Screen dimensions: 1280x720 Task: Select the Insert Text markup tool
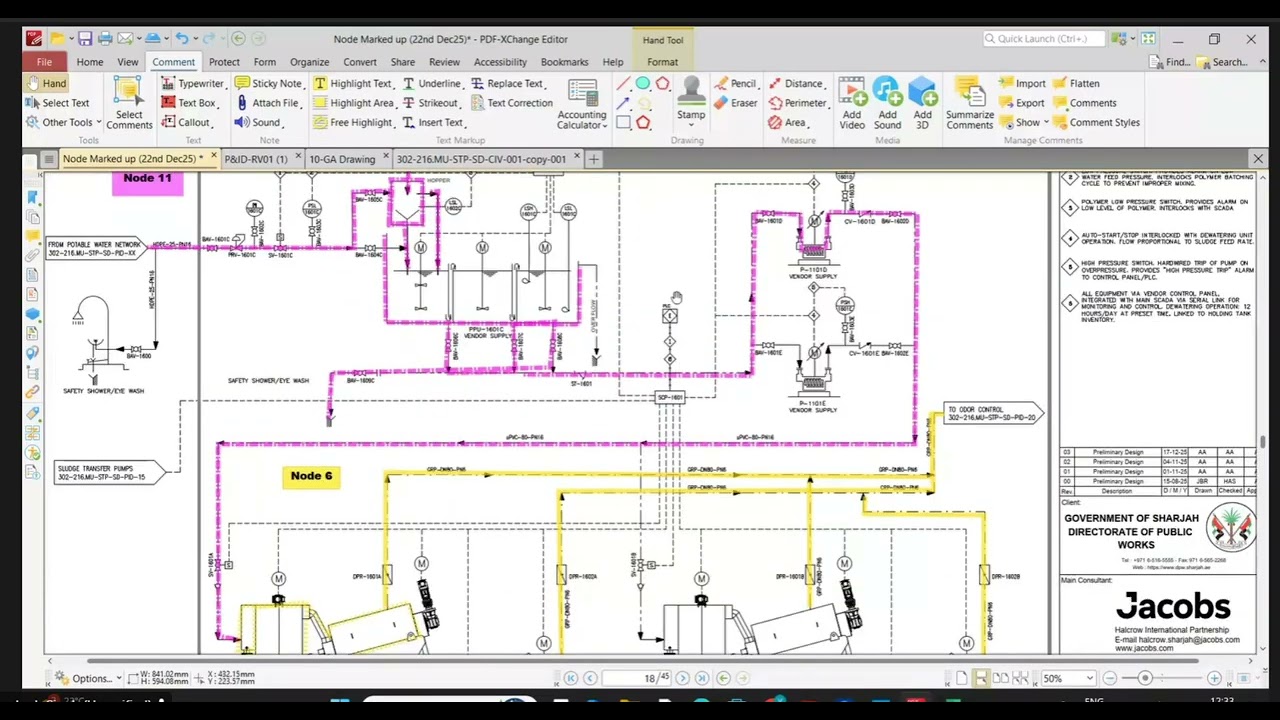click(432, 122)
